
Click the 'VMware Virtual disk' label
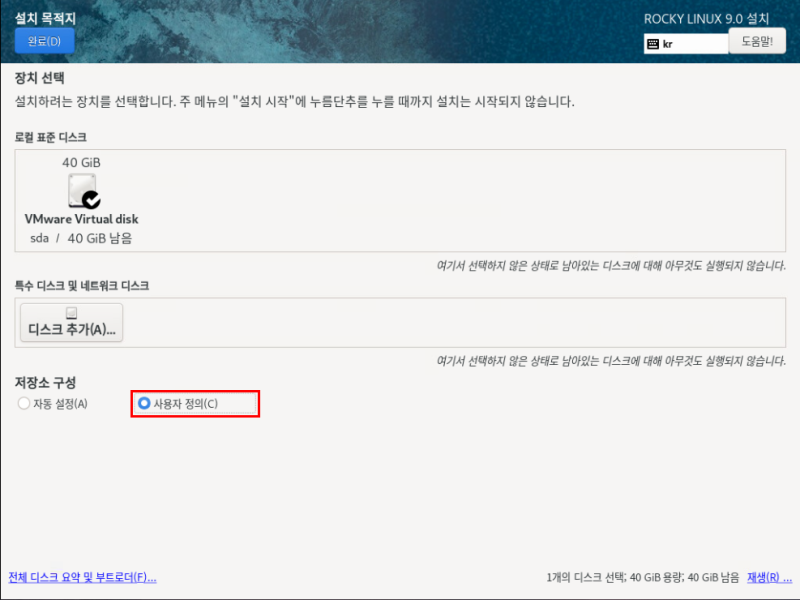[82, 219]
